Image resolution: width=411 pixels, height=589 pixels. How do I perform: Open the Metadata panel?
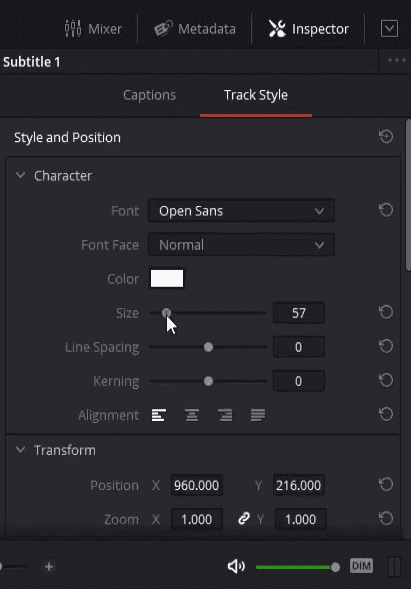pyautogui.click(x=195, y=29)
